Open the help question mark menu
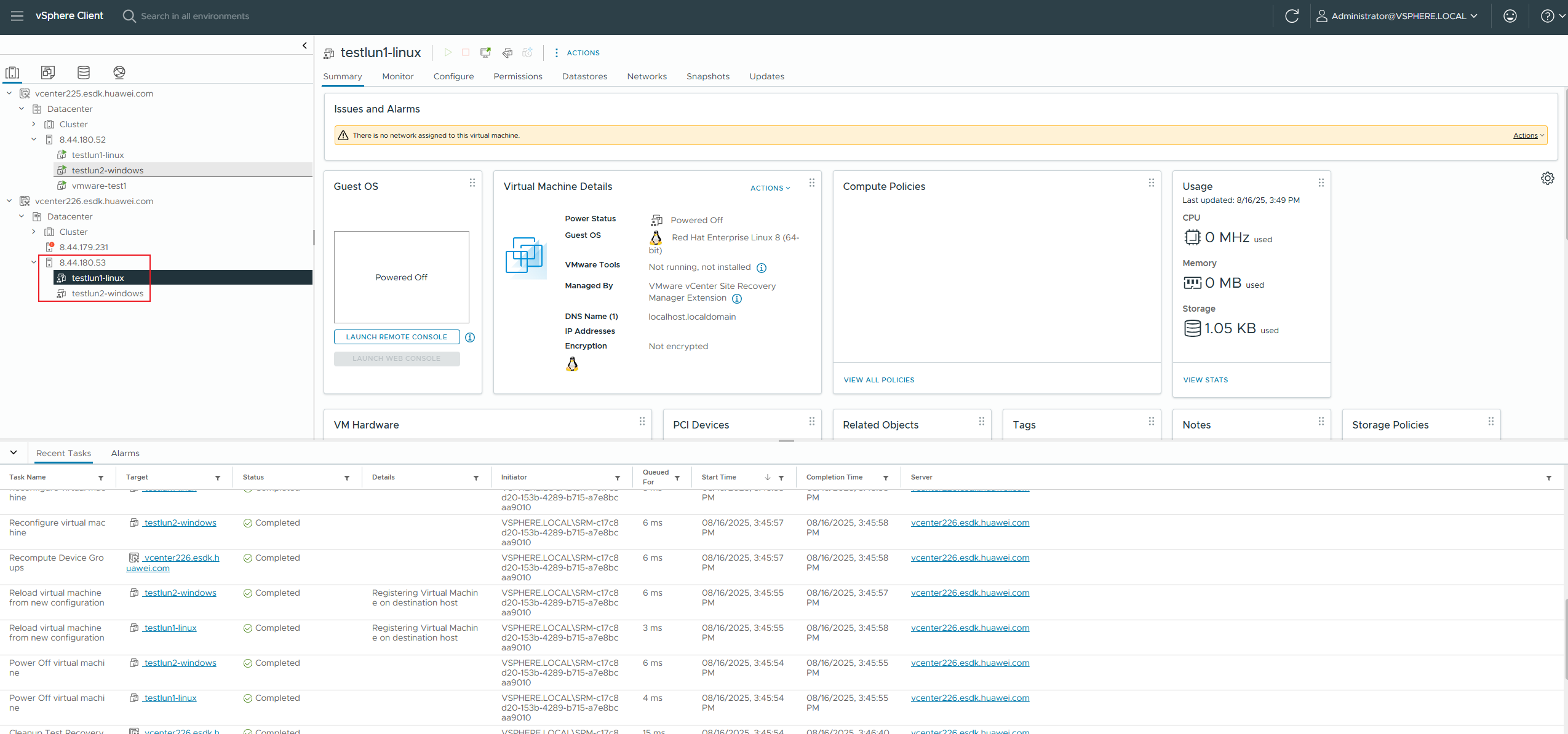Image resolution: width=1568 pixels, height=734 pixels. [x=1553, y=16]
